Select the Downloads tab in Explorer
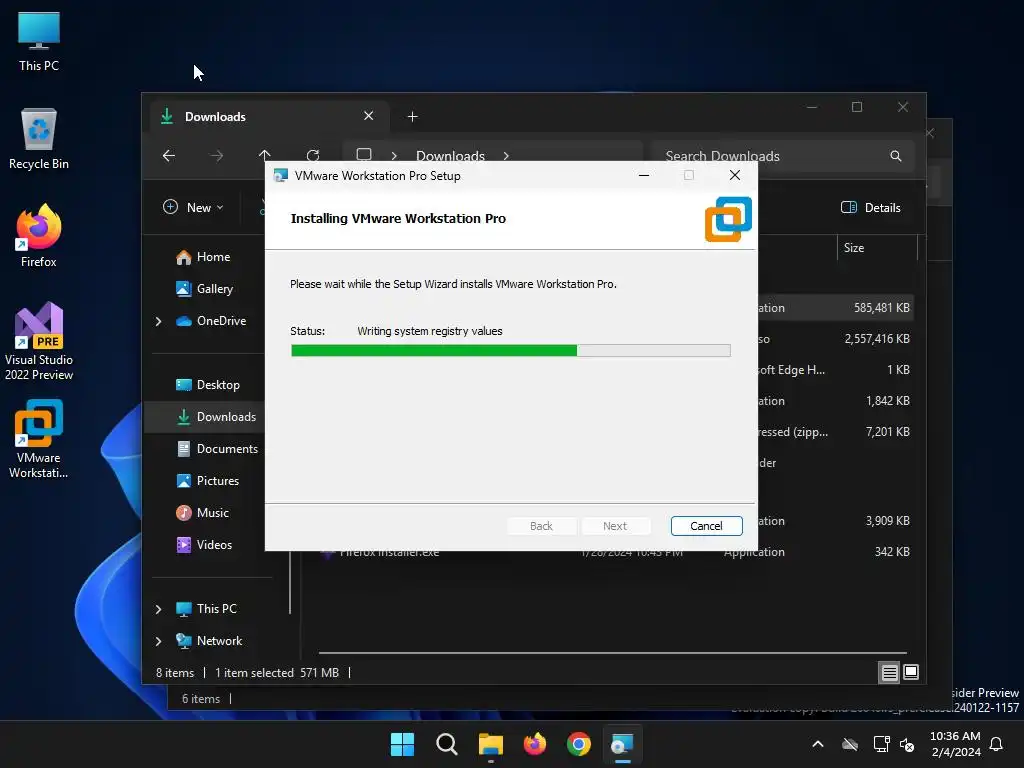1024x768 pixels. point(269,116)
